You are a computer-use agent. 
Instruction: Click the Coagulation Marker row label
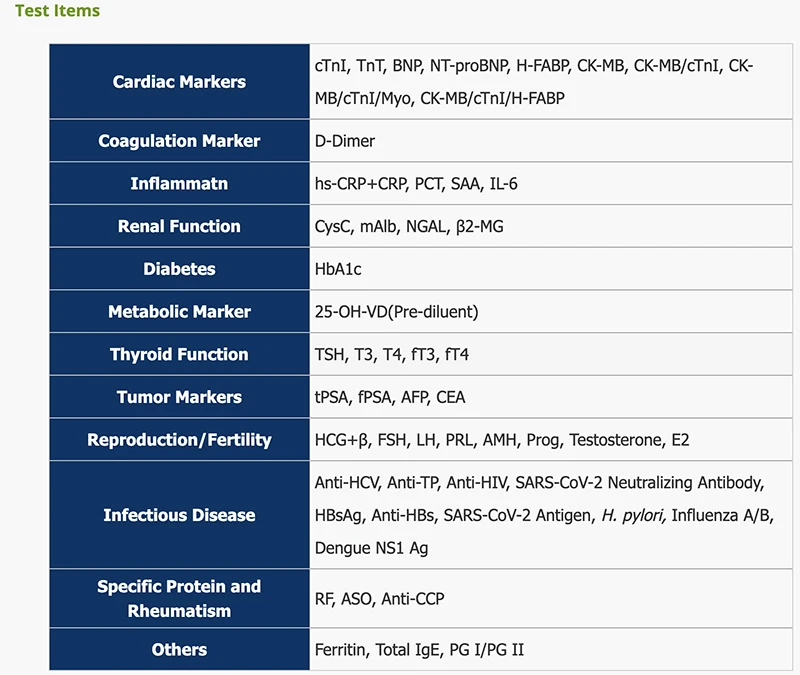pos(179,141)
